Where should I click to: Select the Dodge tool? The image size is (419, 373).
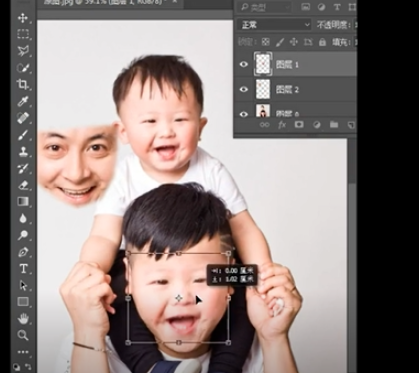coord(23,235)
